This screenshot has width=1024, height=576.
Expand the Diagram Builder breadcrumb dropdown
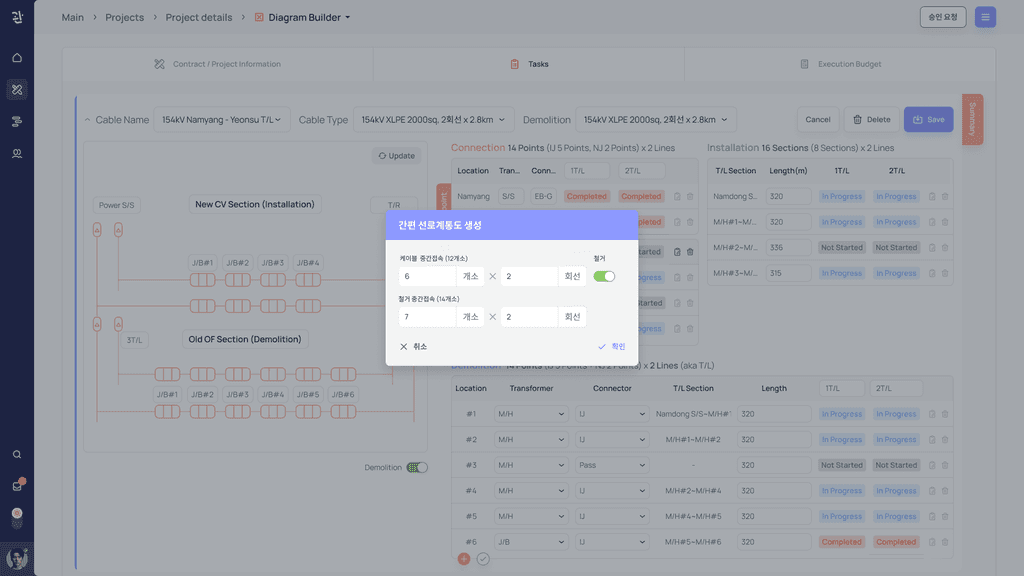click(347, 18)
